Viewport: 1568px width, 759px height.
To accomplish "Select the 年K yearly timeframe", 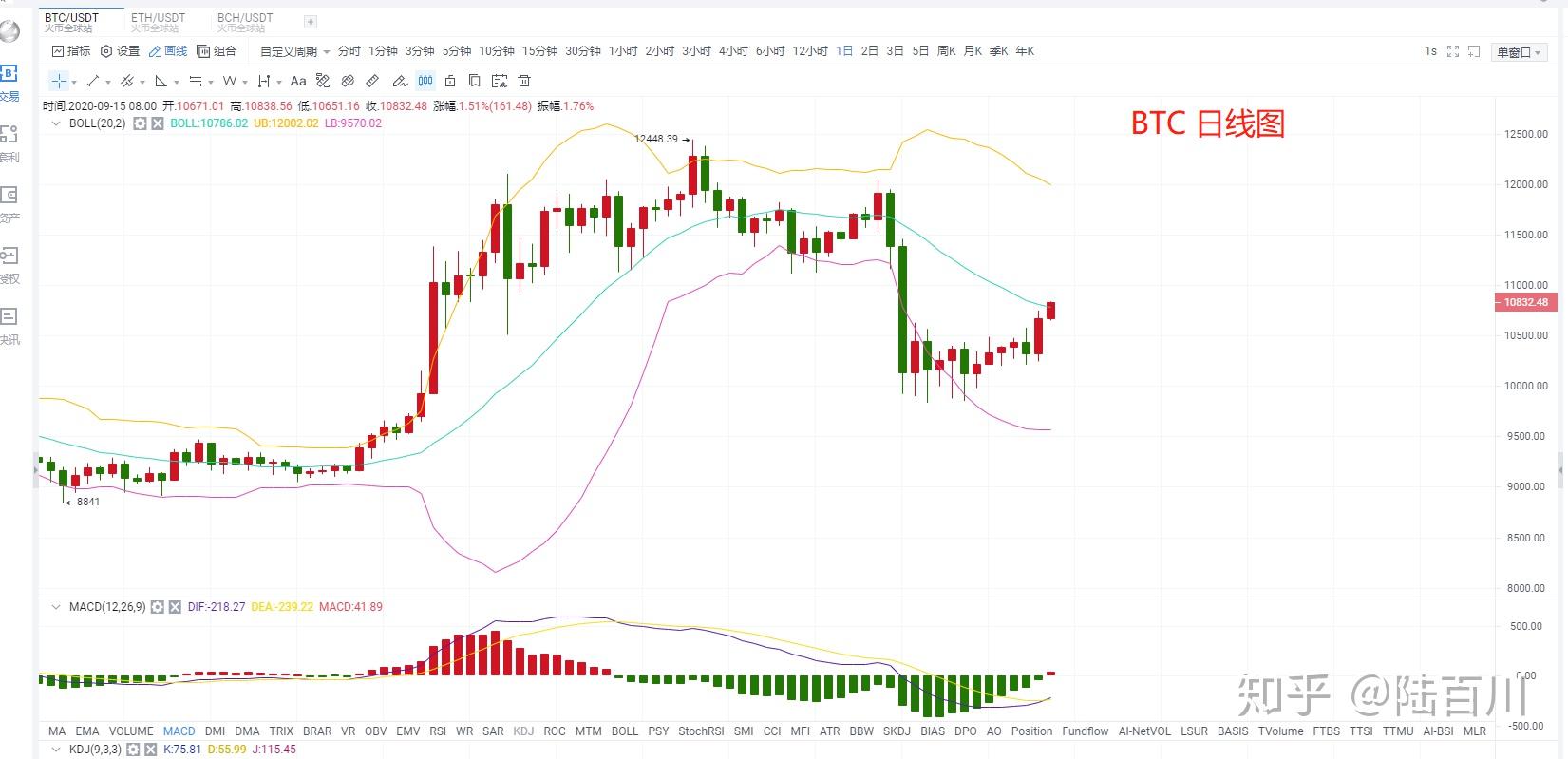I will (1025, 51).
